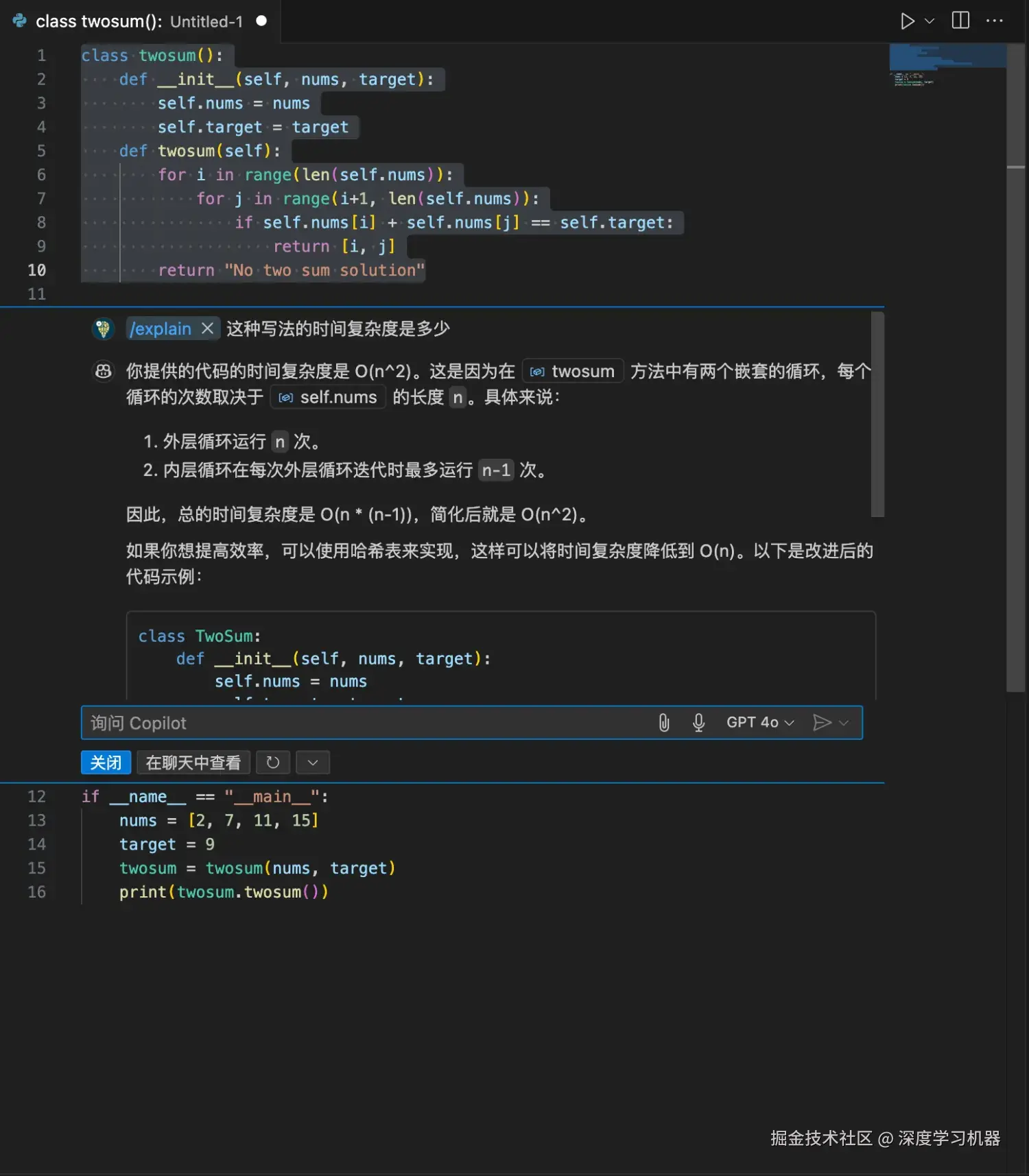Select the Untitled-1 twosum editor tab
Image resolution: width=1029 pixels, height=1176 pixels.
pos(140,21)
